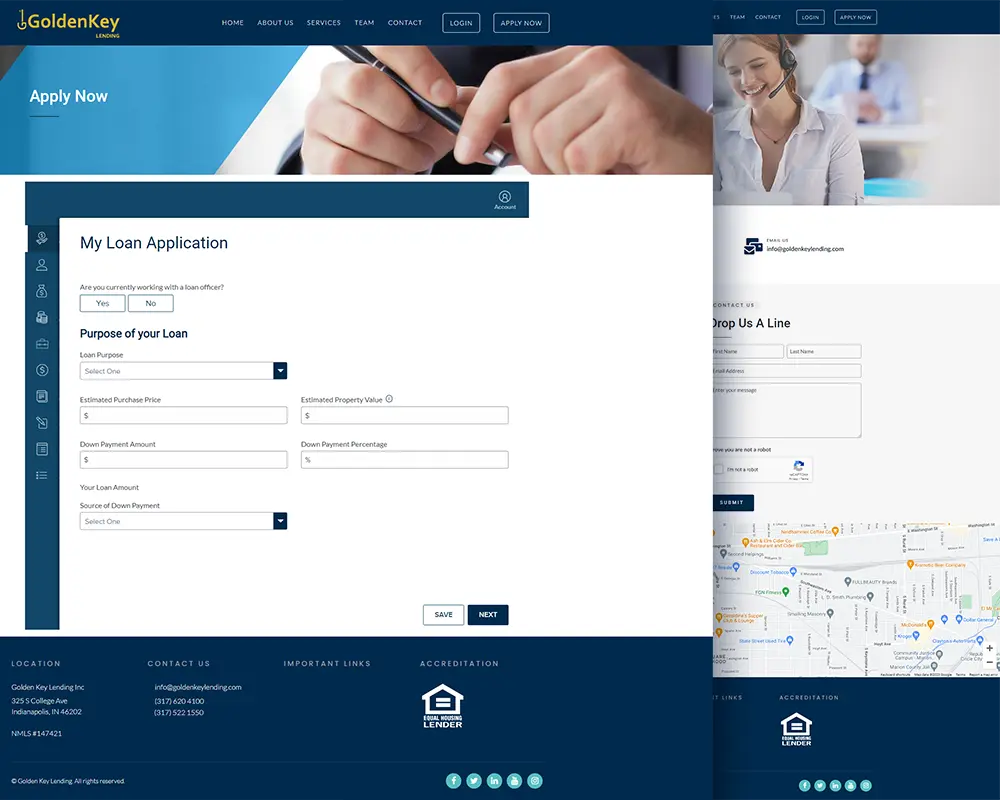Select the pencil edit sidebar icon
Image resolution: width=1000 pixels, height=800 pixels.
[42, 422]
